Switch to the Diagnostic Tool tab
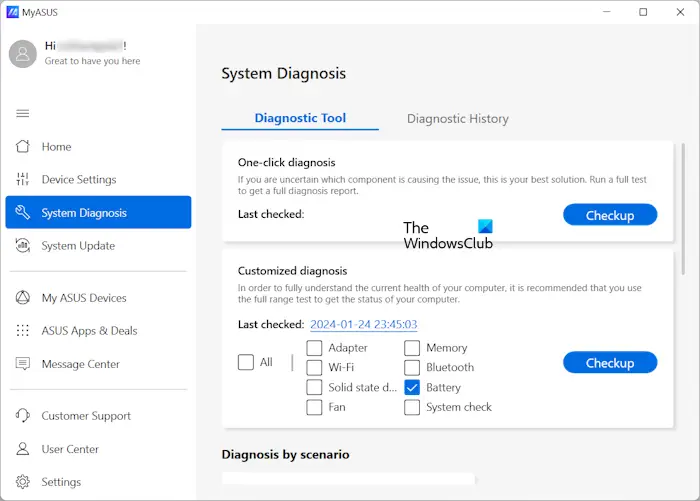This screenshot has height=501, width=700. [300, 118]
